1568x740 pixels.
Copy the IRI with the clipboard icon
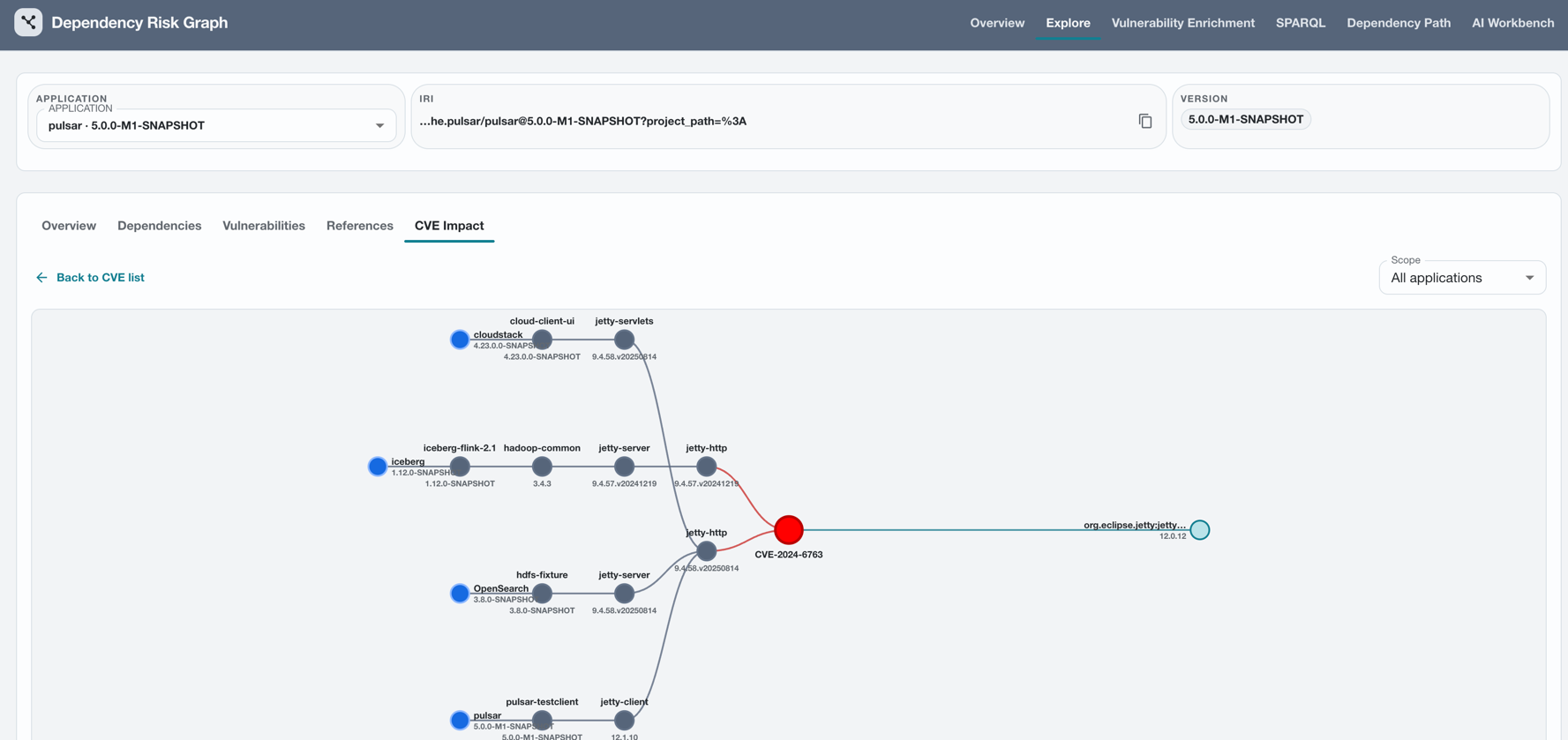(x=1144, y=121)
